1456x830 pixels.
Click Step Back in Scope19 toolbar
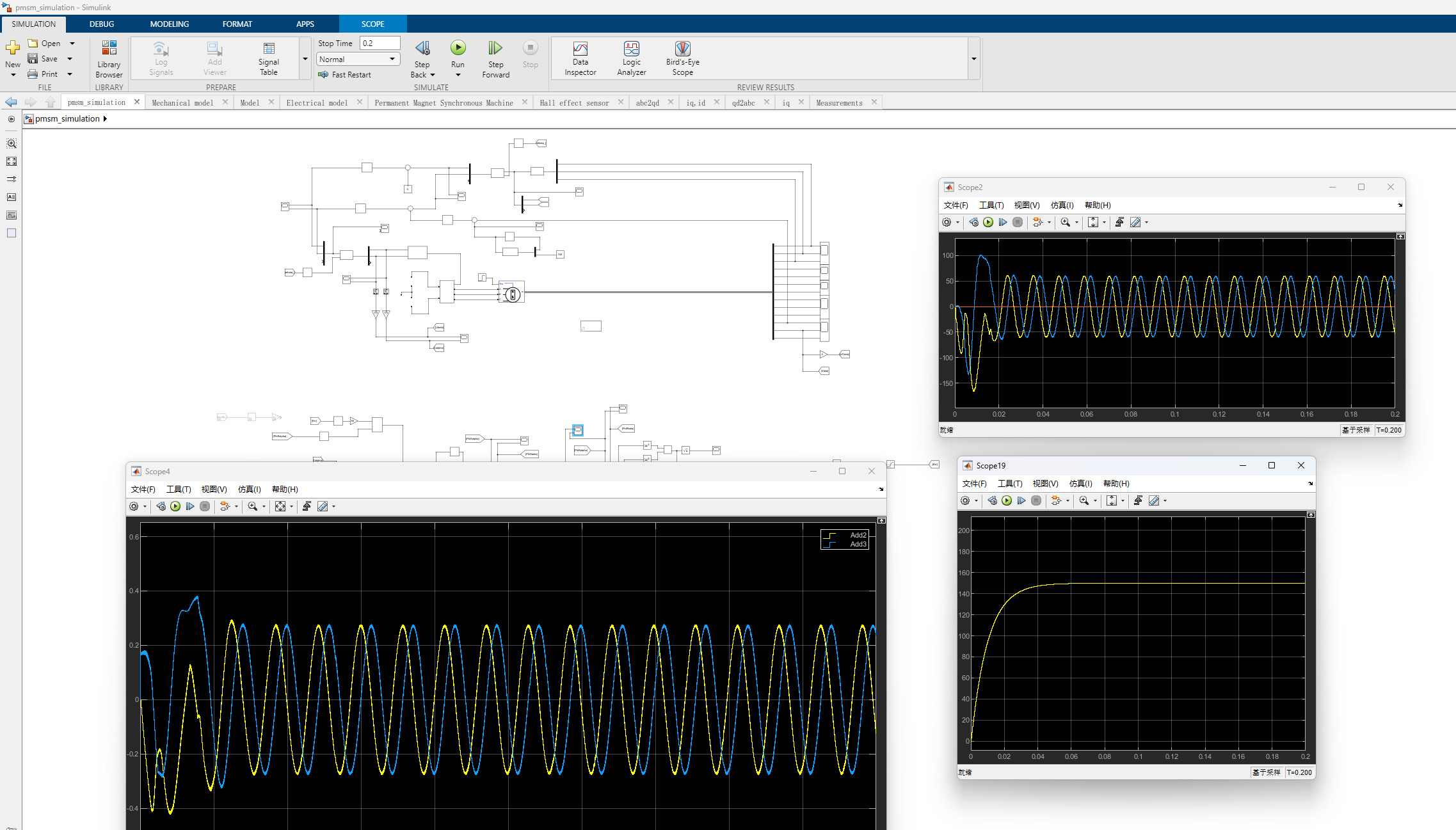click(x=992, y=501)
